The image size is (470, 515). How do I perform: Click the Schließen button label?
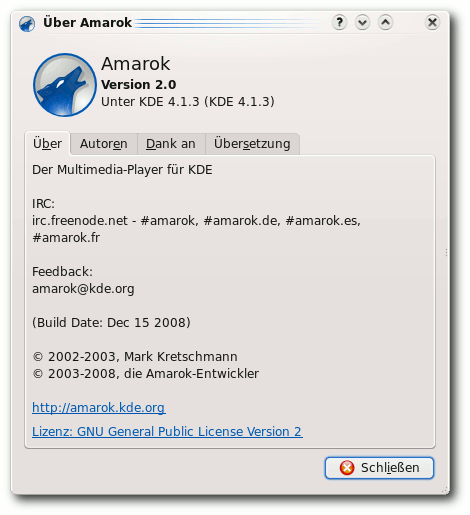click(x=390, y=468)
